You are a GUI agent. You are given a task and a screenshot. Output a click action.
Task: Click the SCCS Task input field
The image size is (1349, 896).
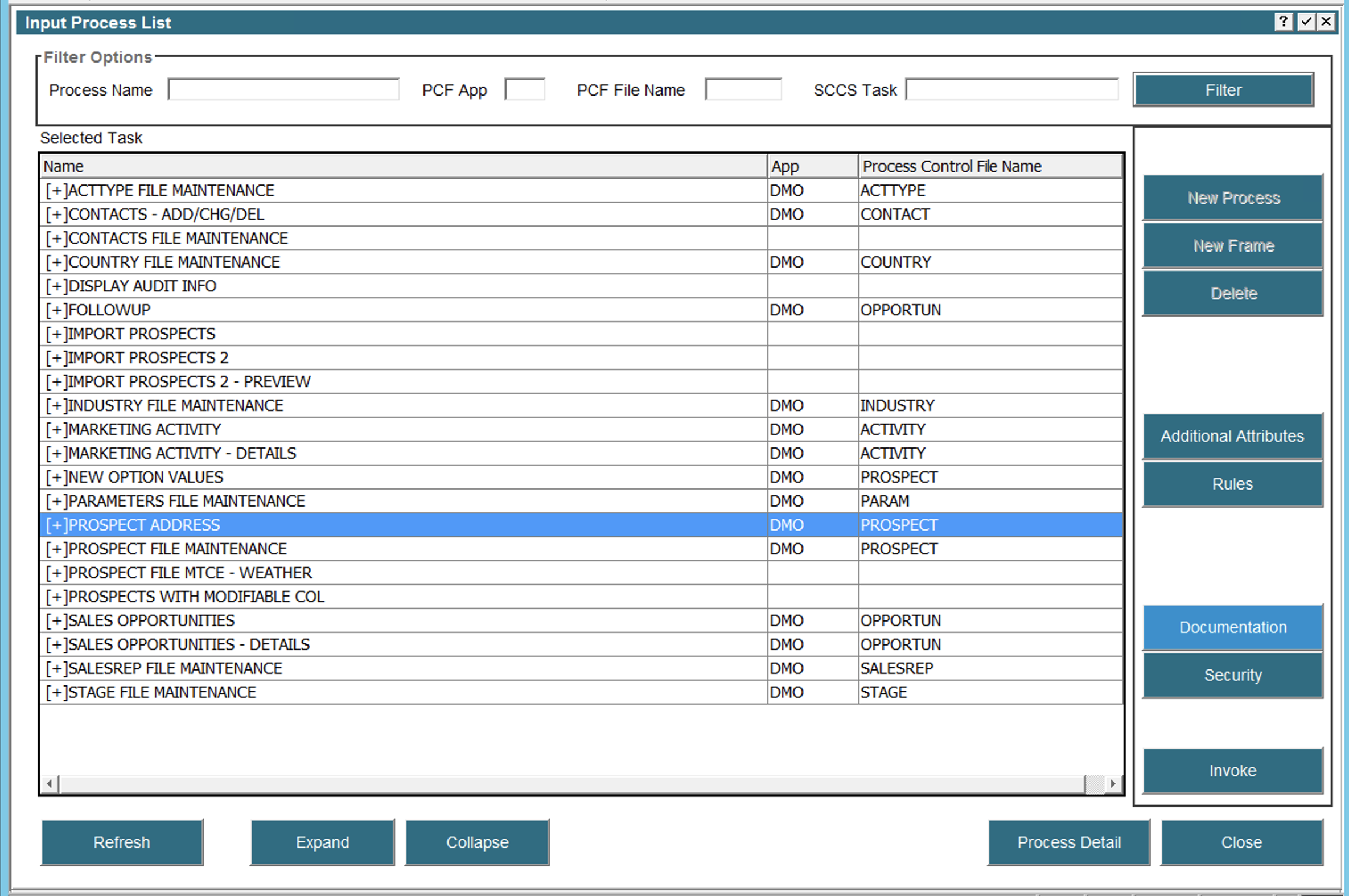(x=1011, y=90)
